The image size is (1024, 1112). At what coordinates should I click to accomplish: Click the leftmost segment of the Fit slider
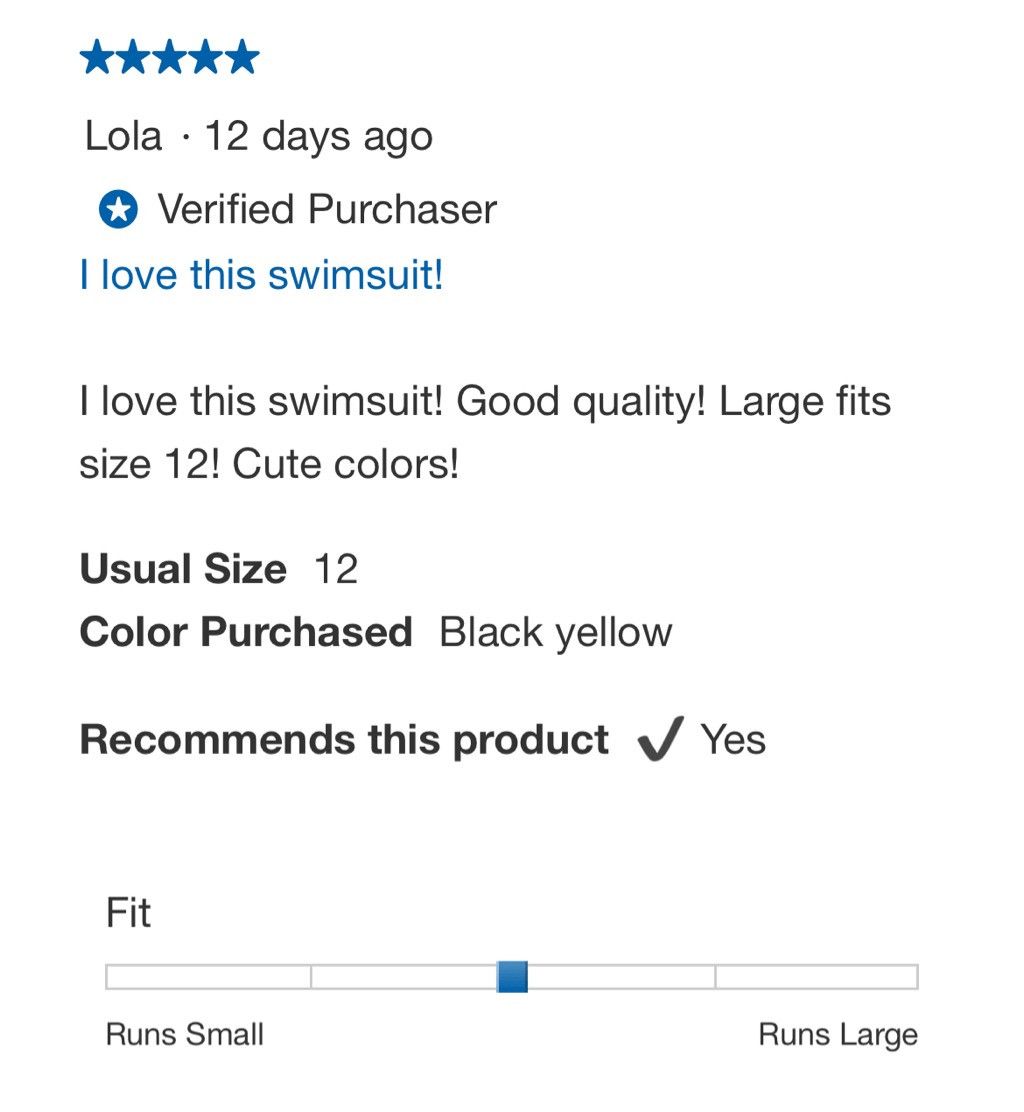coord(208,976)
